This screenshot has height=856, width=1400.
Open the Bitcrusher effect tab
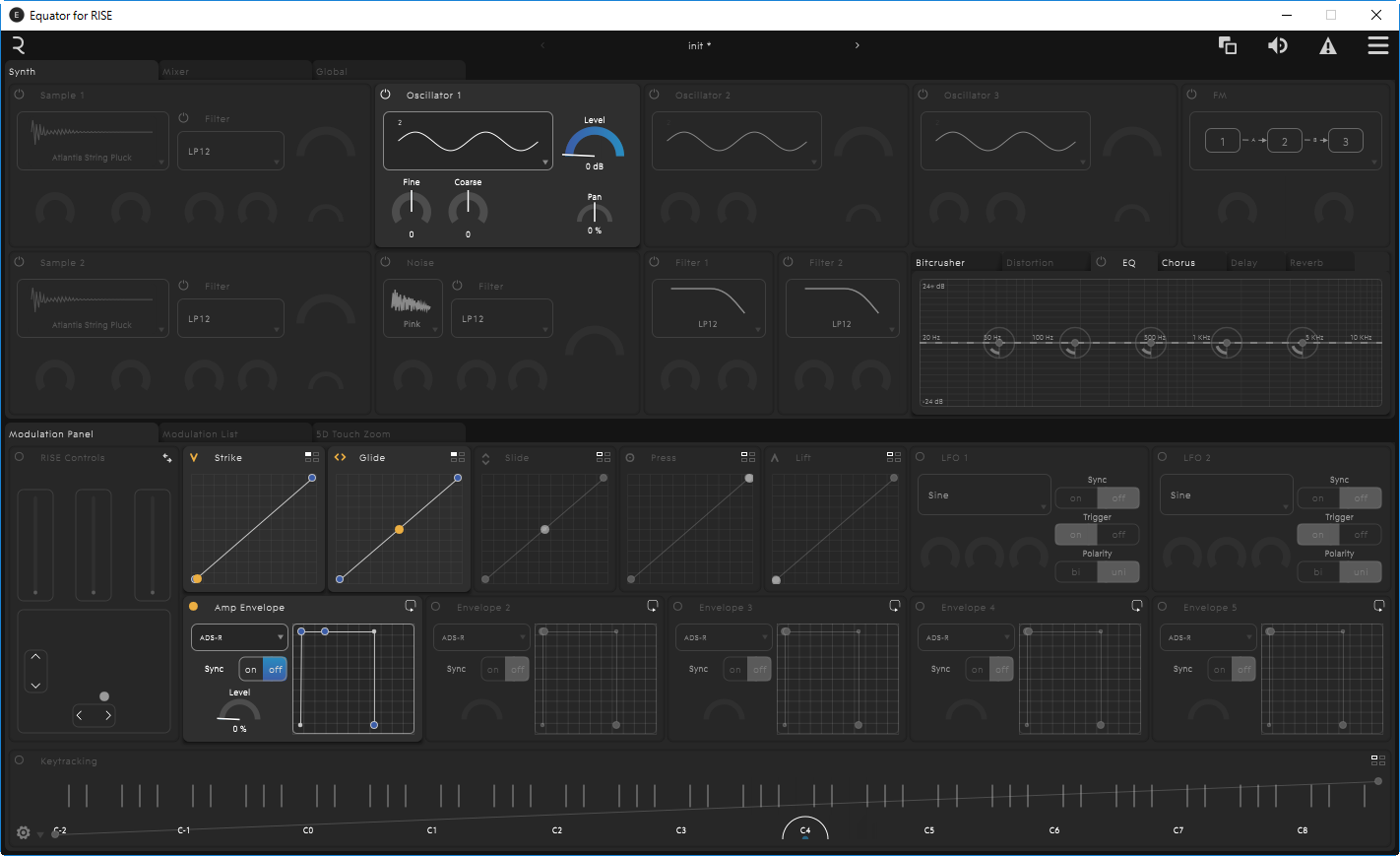pos(940,263)
